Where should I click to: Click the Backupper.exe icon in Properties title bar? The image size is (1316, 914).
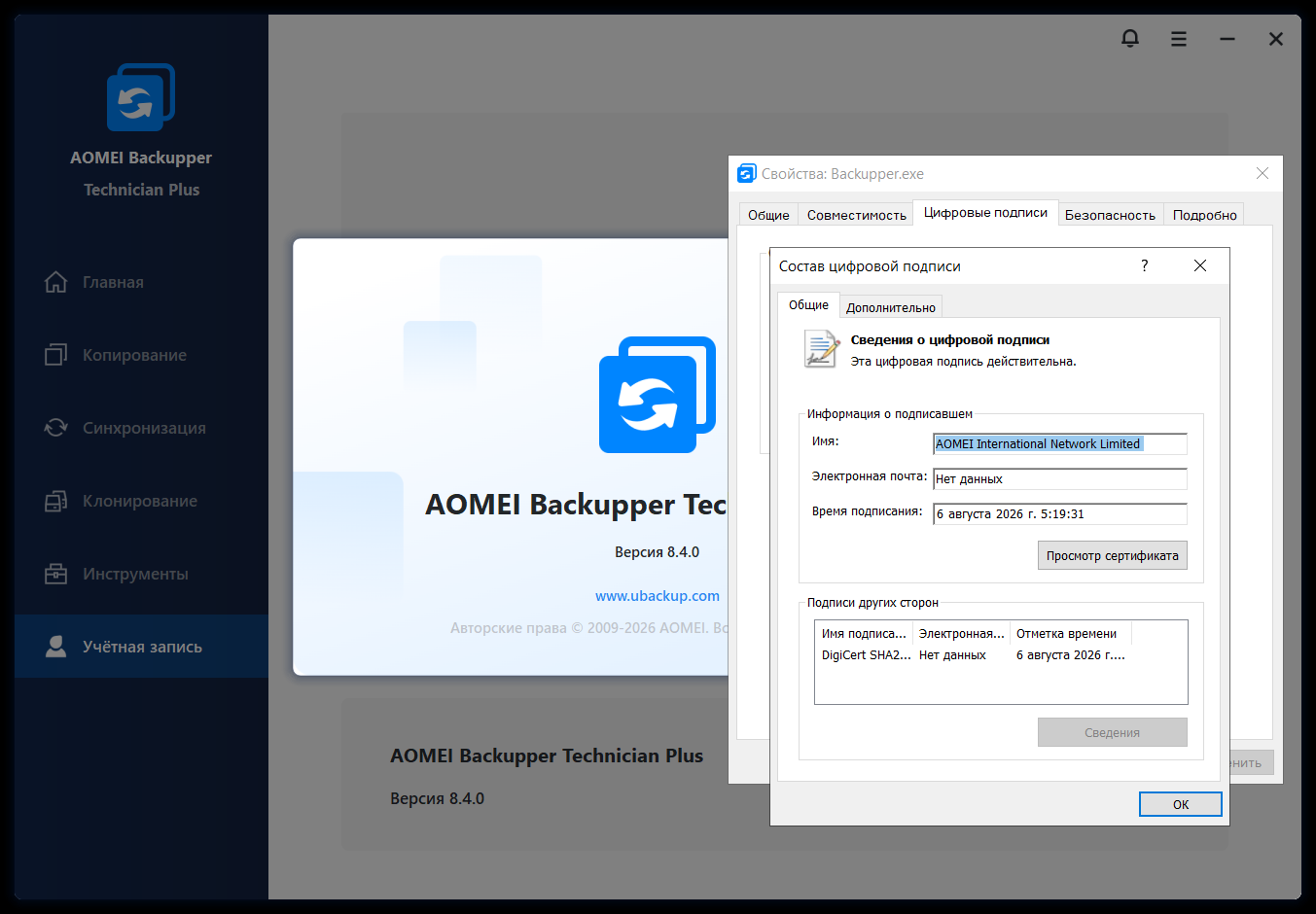747,173
